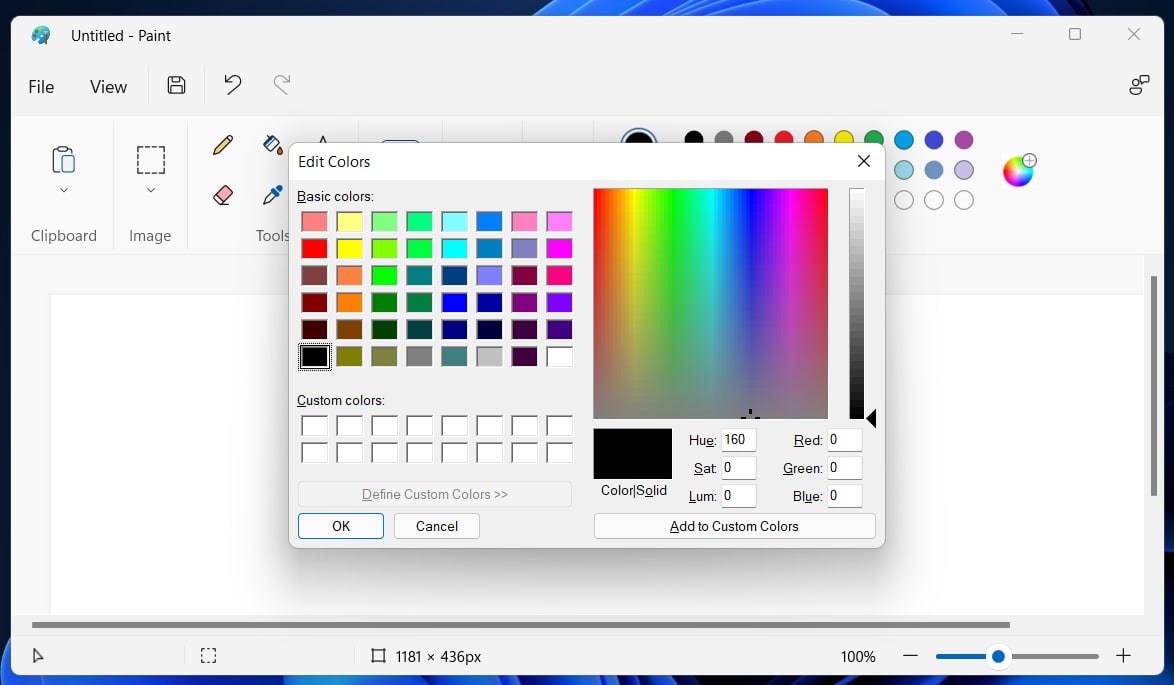This screenshot has height=685, width=1174.
Task: Click the Color|Solid preview box
Action: pos(633,454)
